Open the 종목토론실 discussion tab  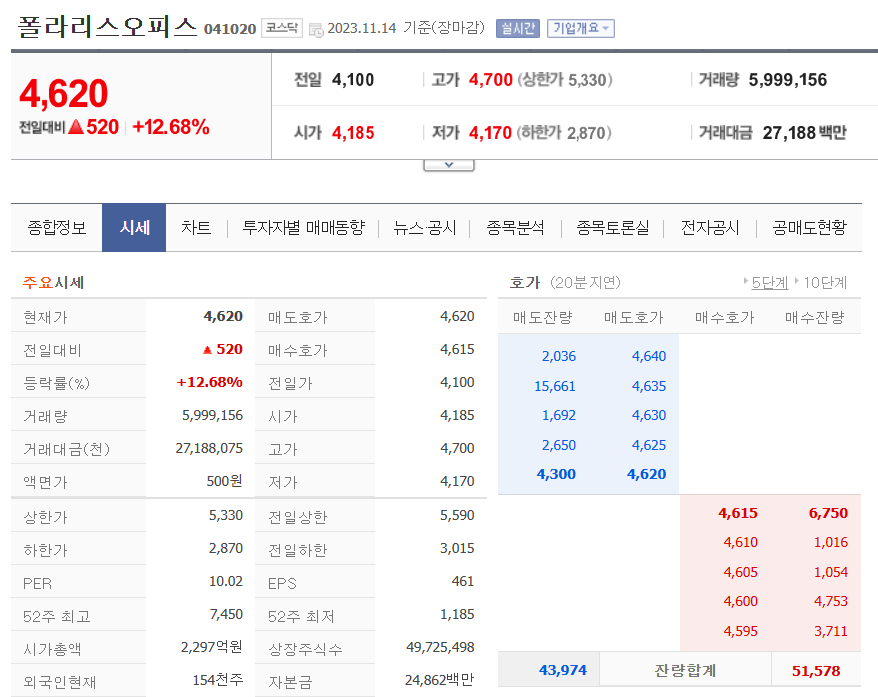[x=614, y=227]
